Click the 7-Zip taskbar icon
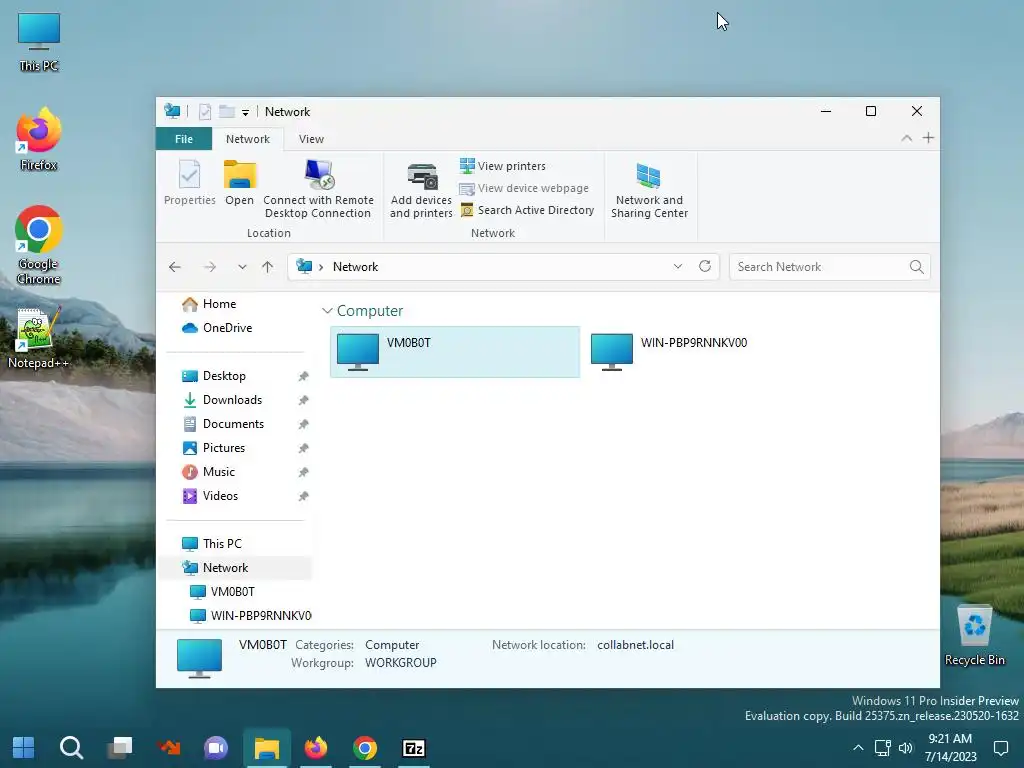Viewport: 1024px width, 768px height. pyautogui.click(x=414, y=748)
